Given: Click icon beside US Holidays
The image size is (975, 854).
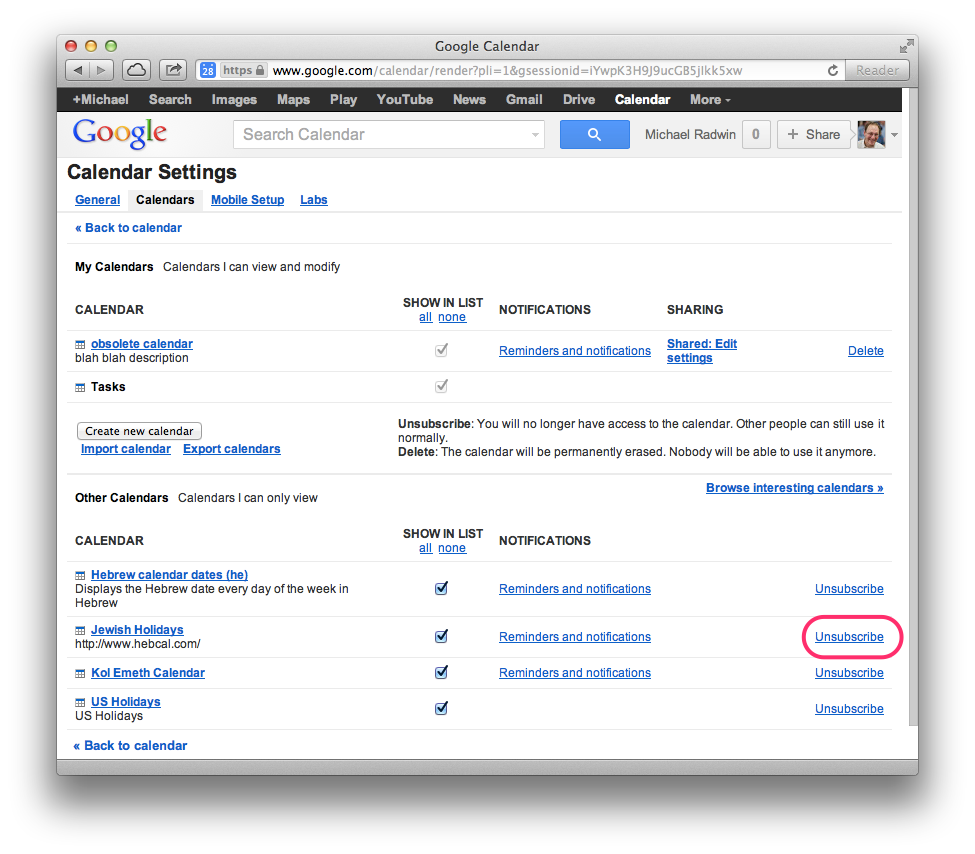Looking at the screenshot, I should point(80,702).
